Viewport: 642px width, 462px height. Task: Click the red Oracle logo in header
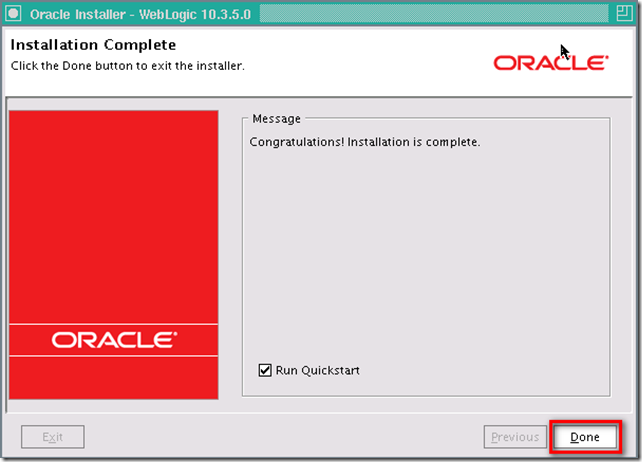(x=551, y=63)
